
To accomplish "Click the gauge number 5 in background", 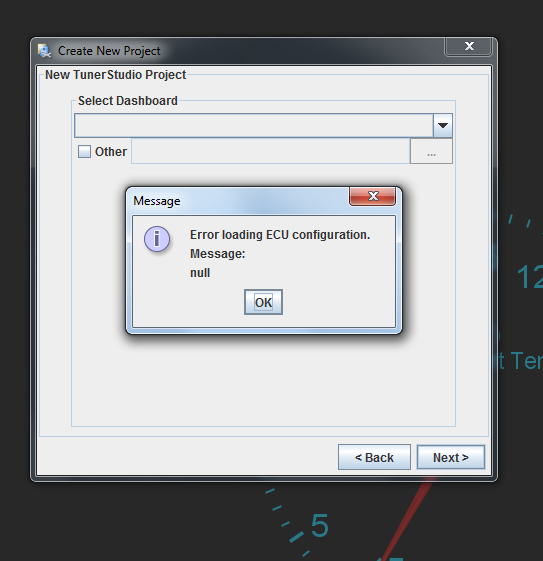I will (x=319, y=526).
